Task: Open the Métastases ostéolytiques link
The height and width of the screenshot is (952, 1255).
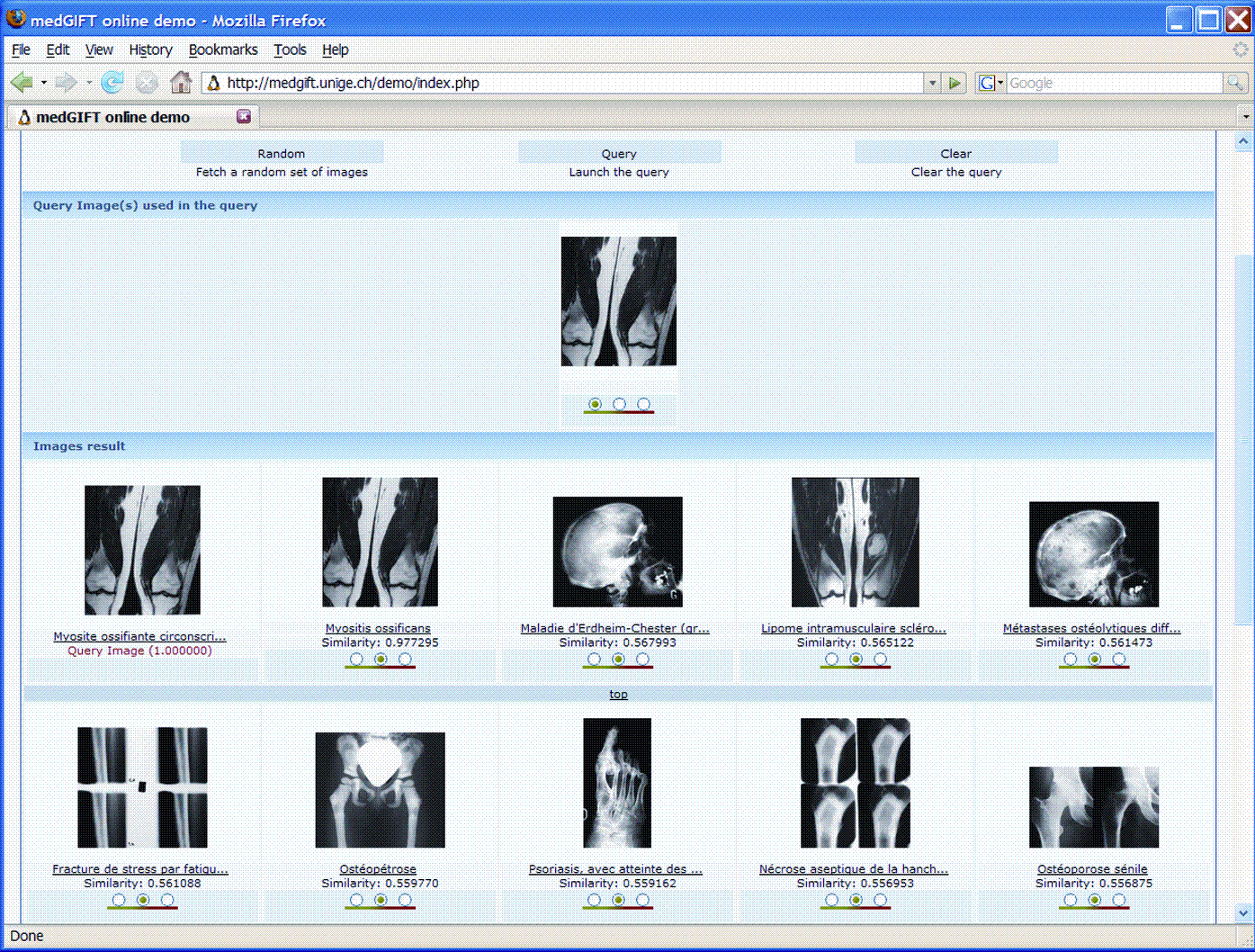Action: 1091,628
